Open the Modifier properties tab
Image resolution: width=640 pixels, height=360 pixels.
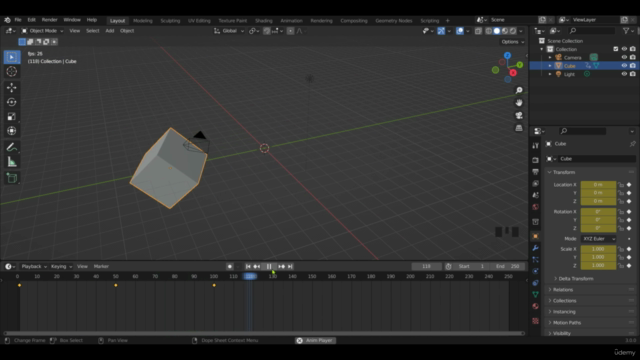click(x=536, y=248)
